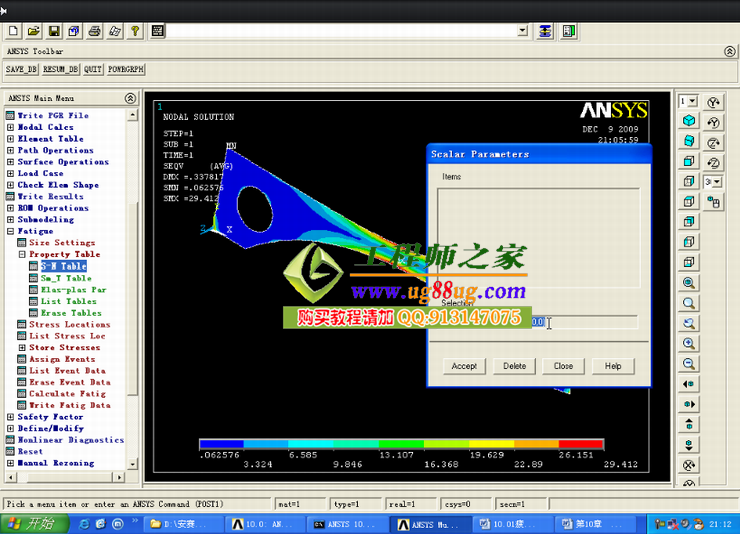The image size is (740, 534).
Task: Collapse the Property Table node
Action: click(x=22, y=254)
